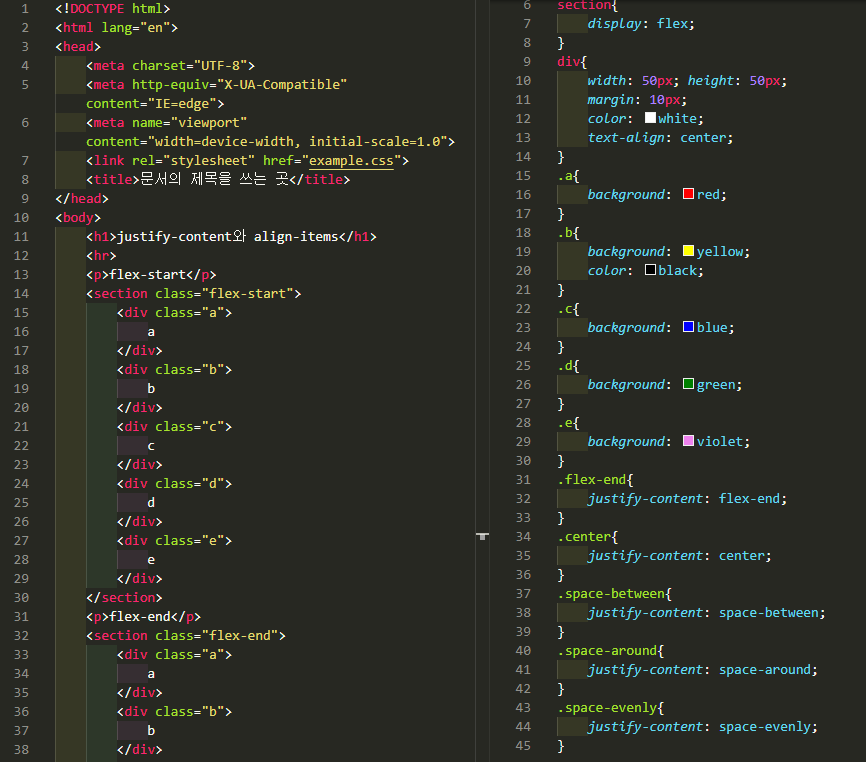This screenshot has width=866, height=762.
Task: Click the <hr> tag on line 12
Action: [x=101, y=256]
